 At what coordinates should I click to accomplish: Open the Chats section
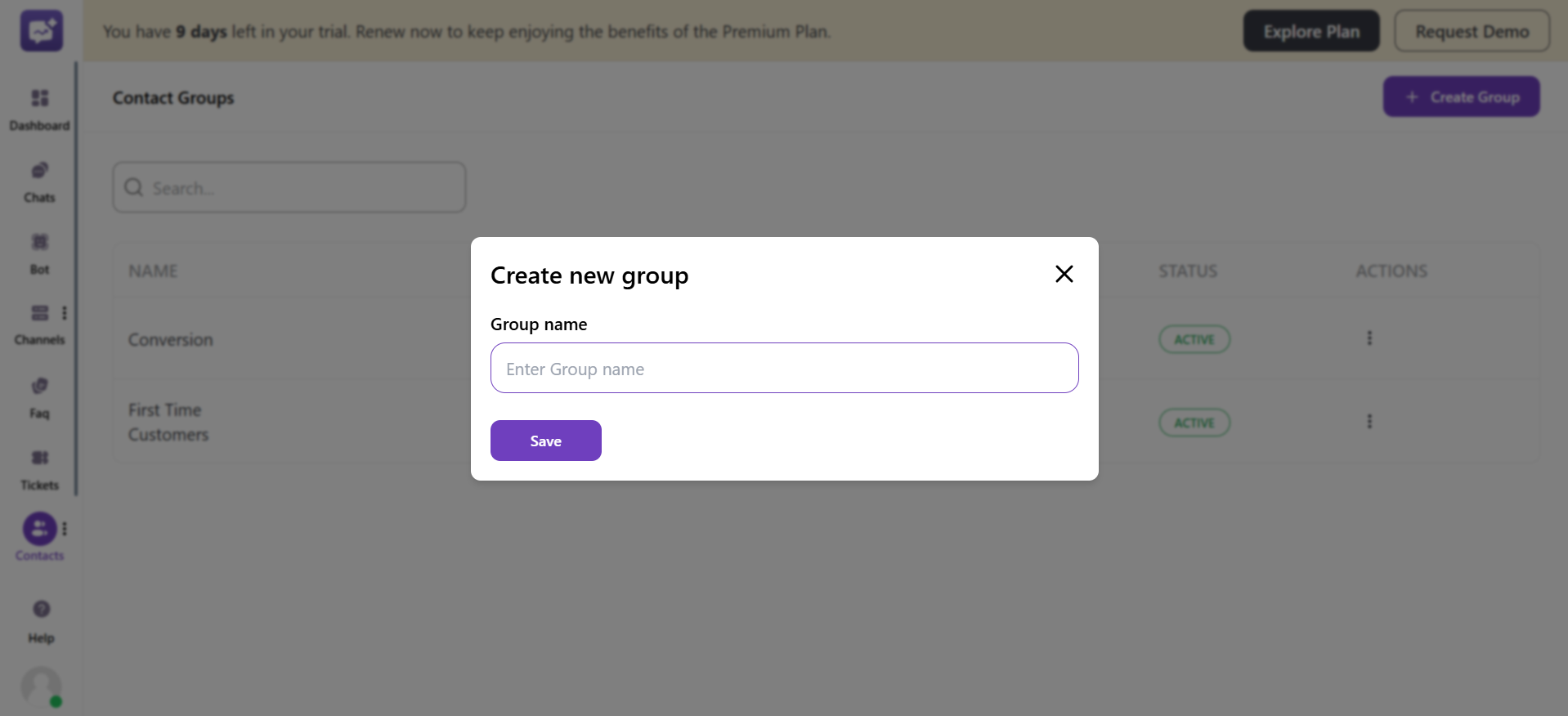[x=39, y=178]
